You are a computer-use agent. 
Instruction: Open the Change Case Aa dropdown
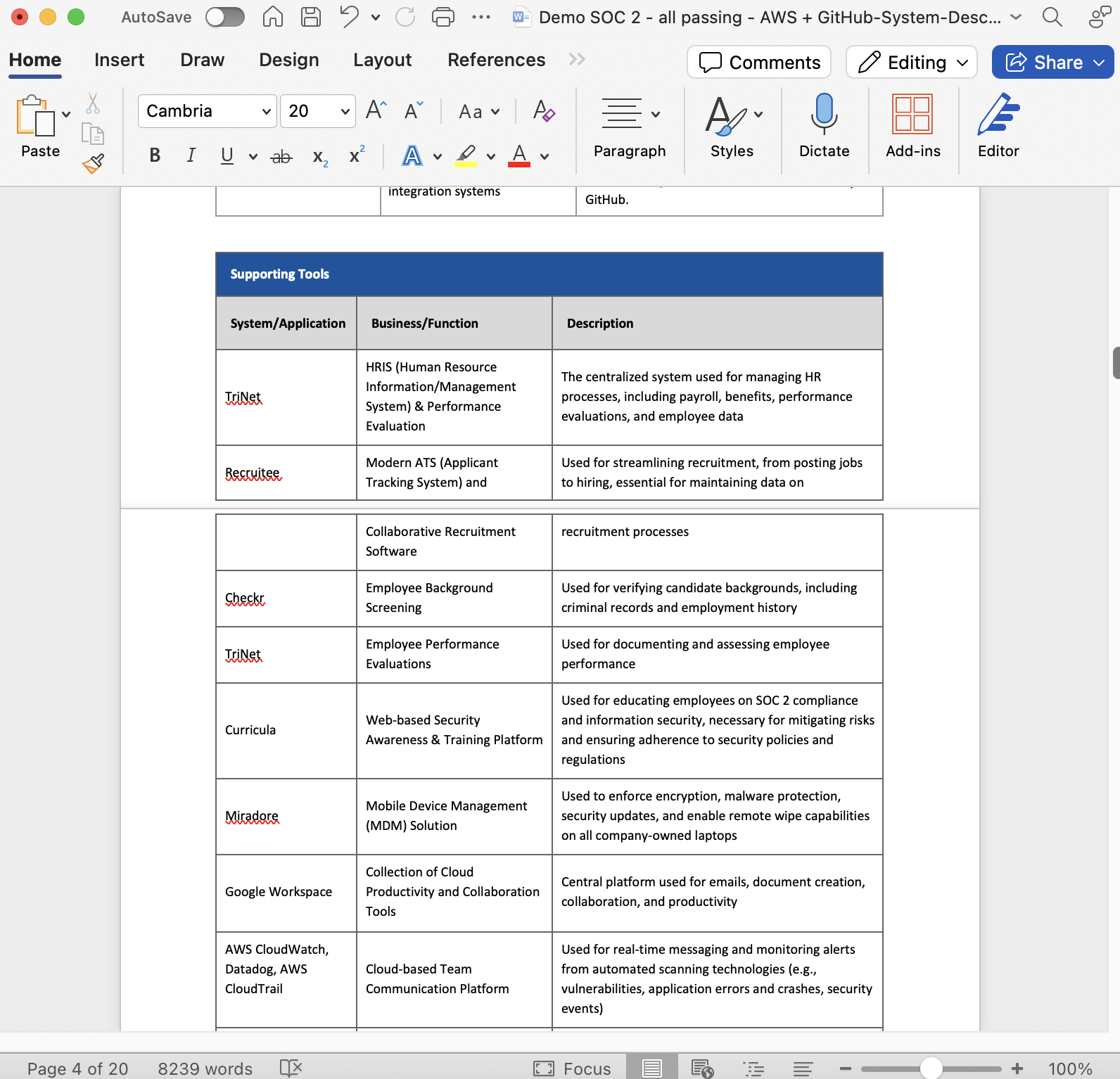coord(478,111)
